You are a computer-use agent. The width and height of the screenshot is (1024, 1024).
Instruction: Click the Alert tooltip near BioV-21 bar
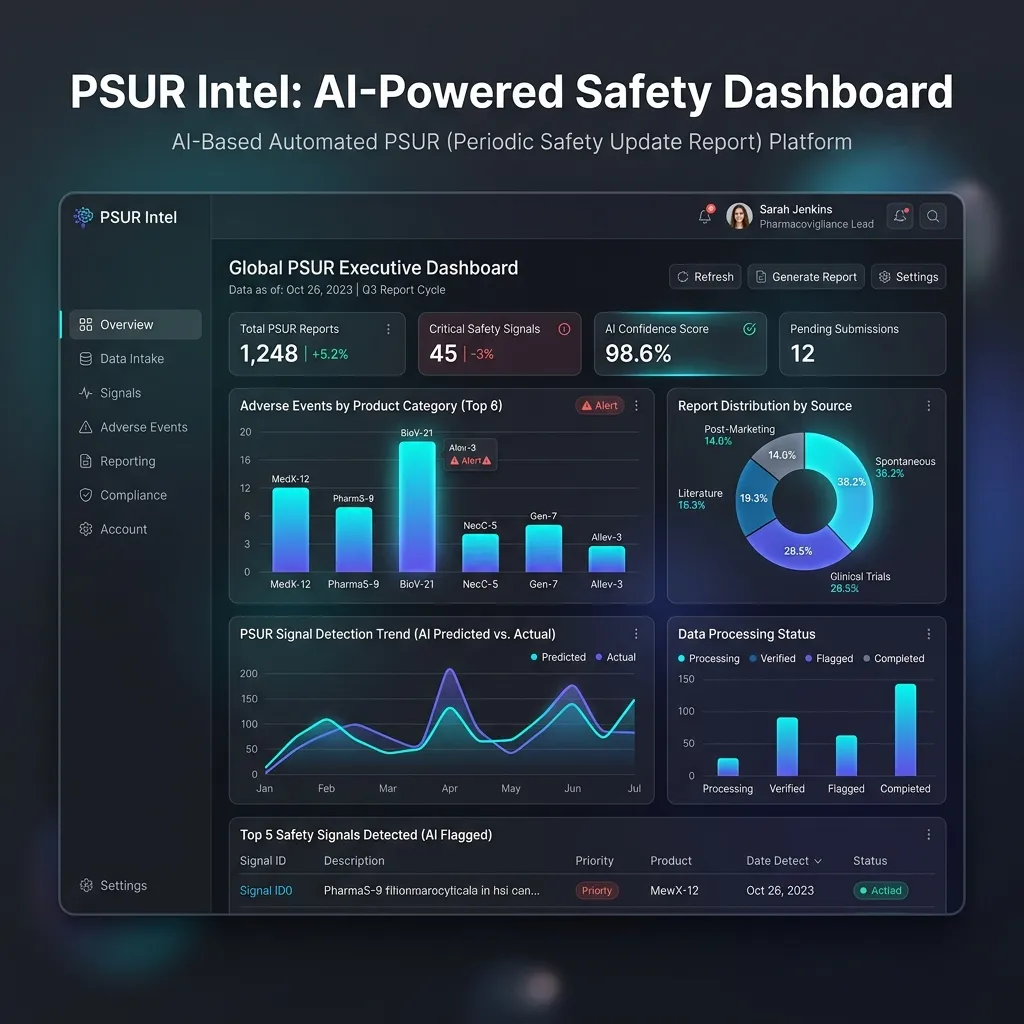(470, 455)
